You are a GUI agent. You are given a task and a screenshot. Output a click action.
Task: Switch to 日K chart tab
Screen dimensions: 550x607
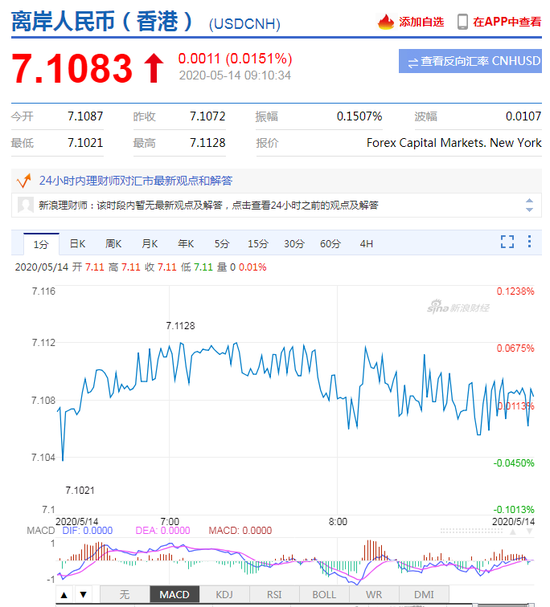click(77, 244)
